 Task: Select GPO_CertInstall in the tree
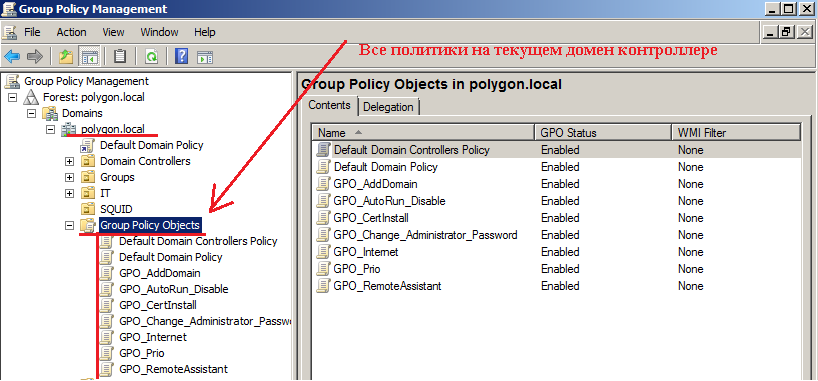pyautogui.click(x=158, y=305)
